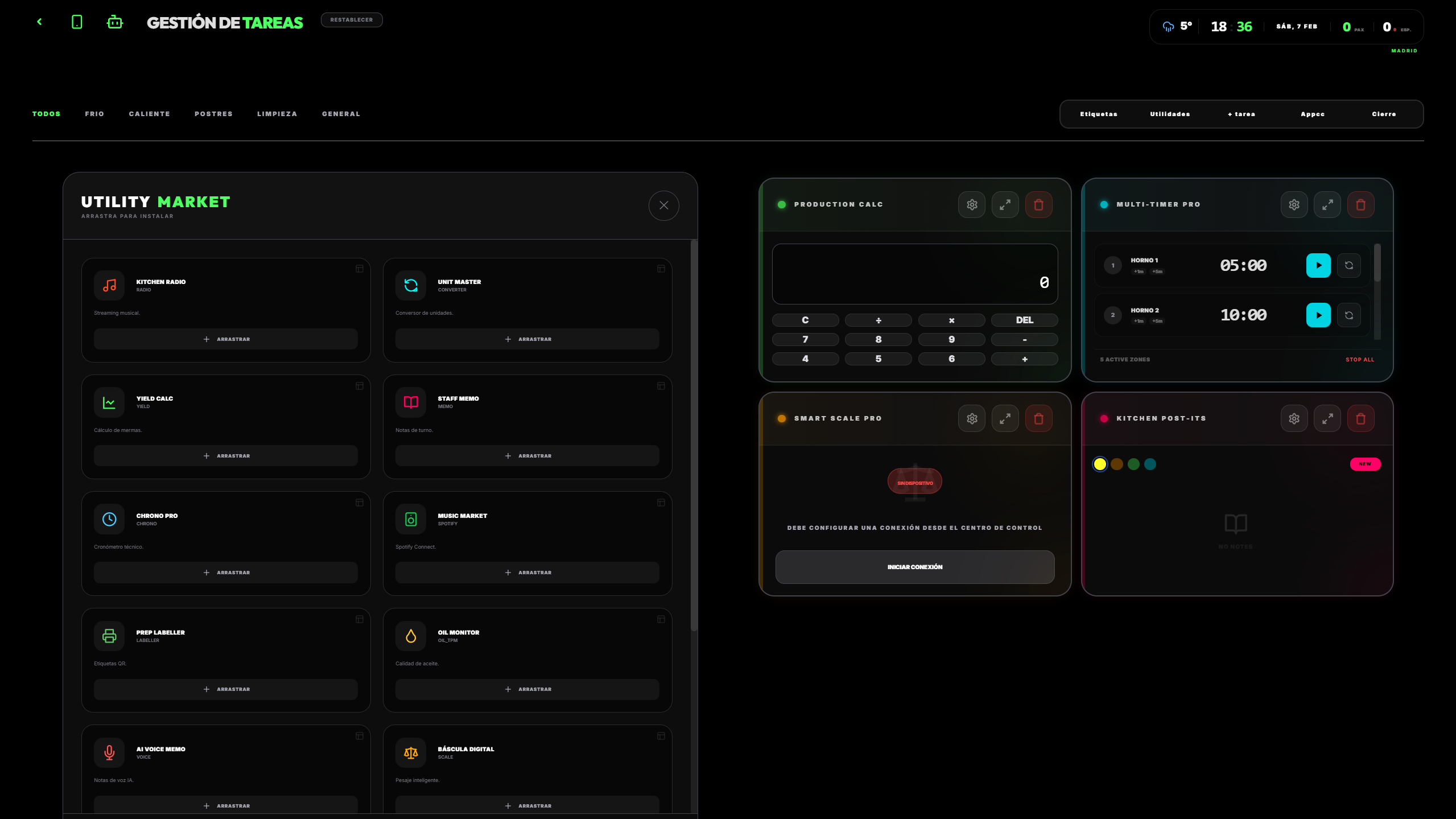
Task: Click STOP ALL in the Multi-Timer
Action: coord(1359,360)
